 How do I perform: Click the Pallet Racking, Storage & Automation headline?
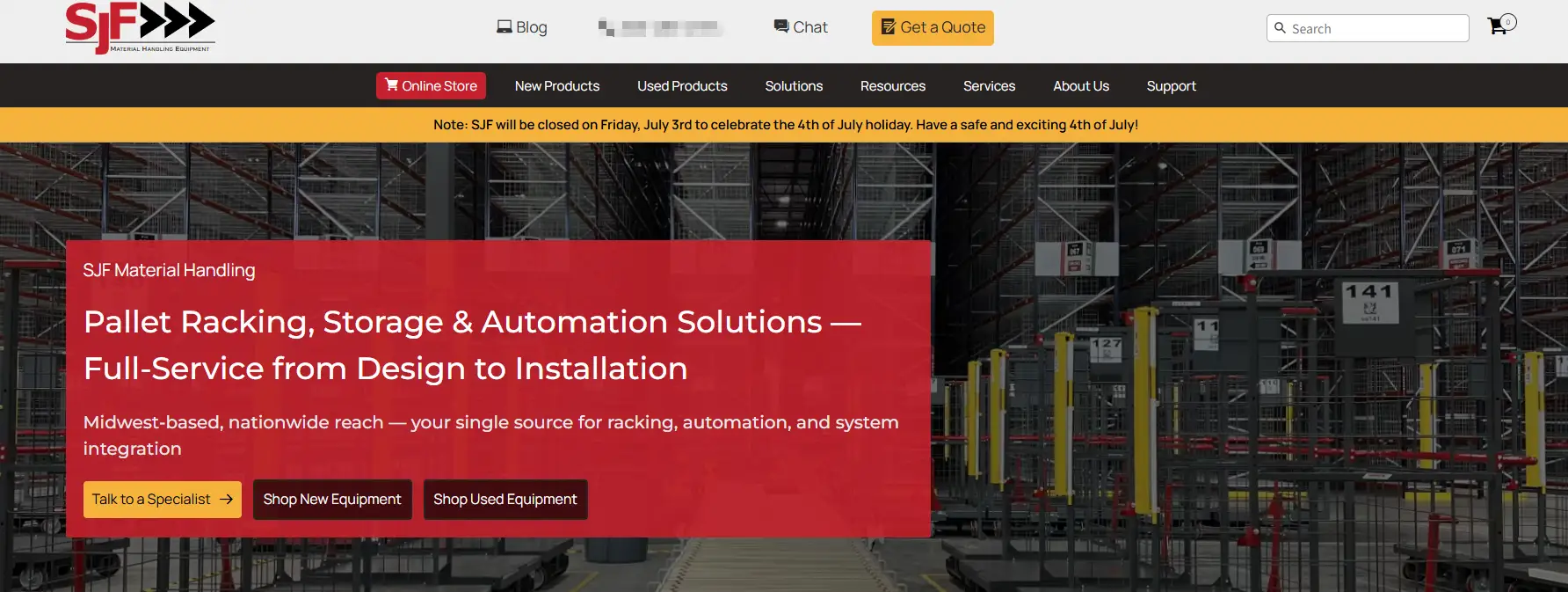point(472,345)
